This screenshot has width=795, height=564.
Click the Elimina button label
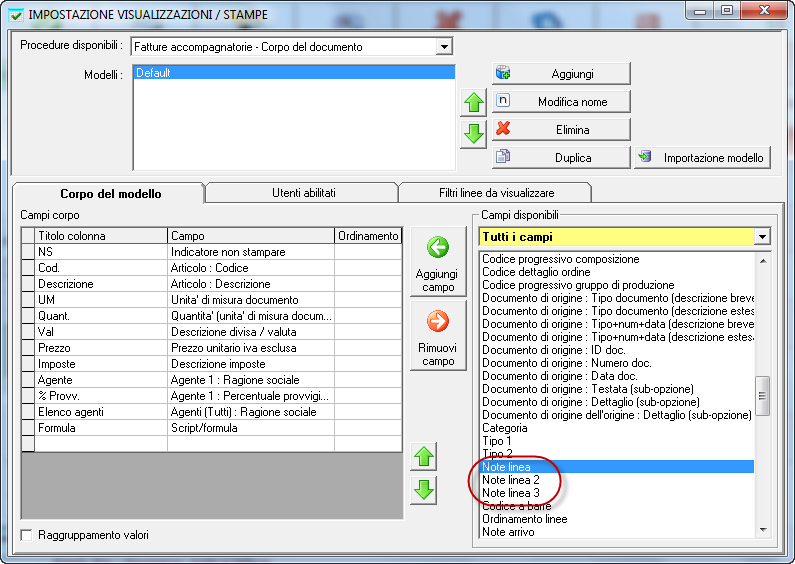(x=572, y=130)
